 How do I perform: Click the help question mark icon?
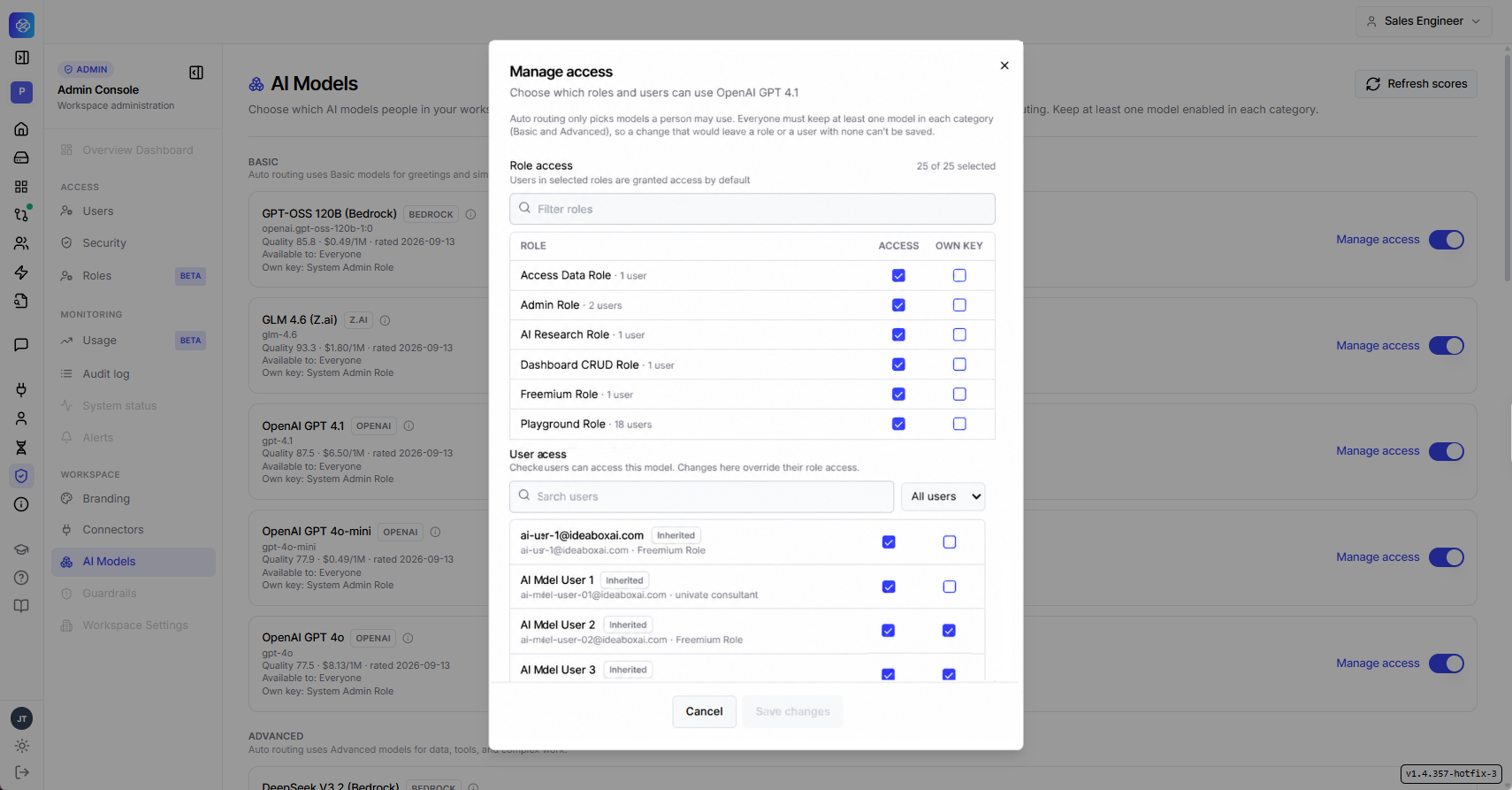(21, 578)
